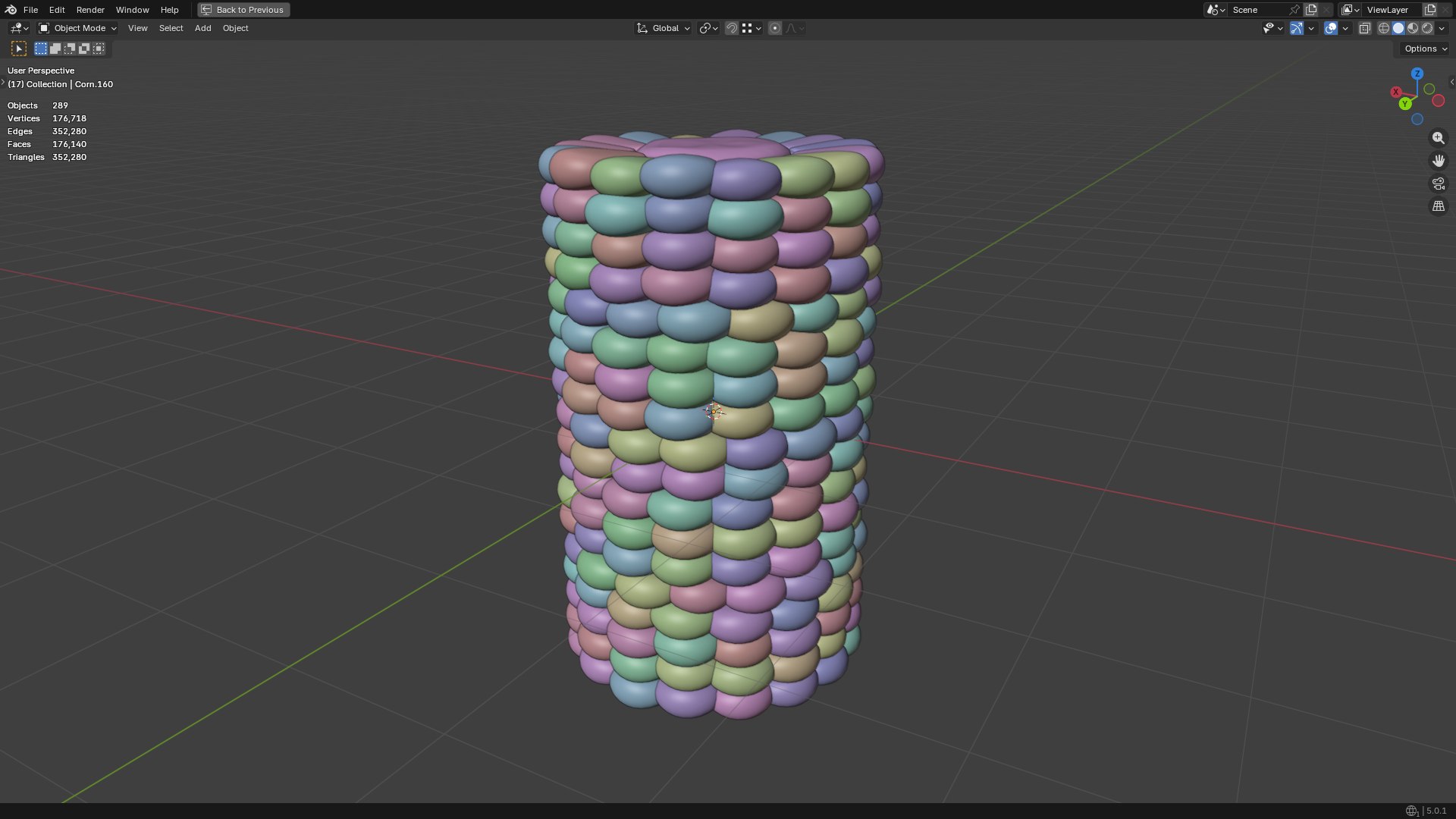Screen dimensions: 1456x819
Task: Open the overlays options dropdown arrow
Action: (1345, 28)
